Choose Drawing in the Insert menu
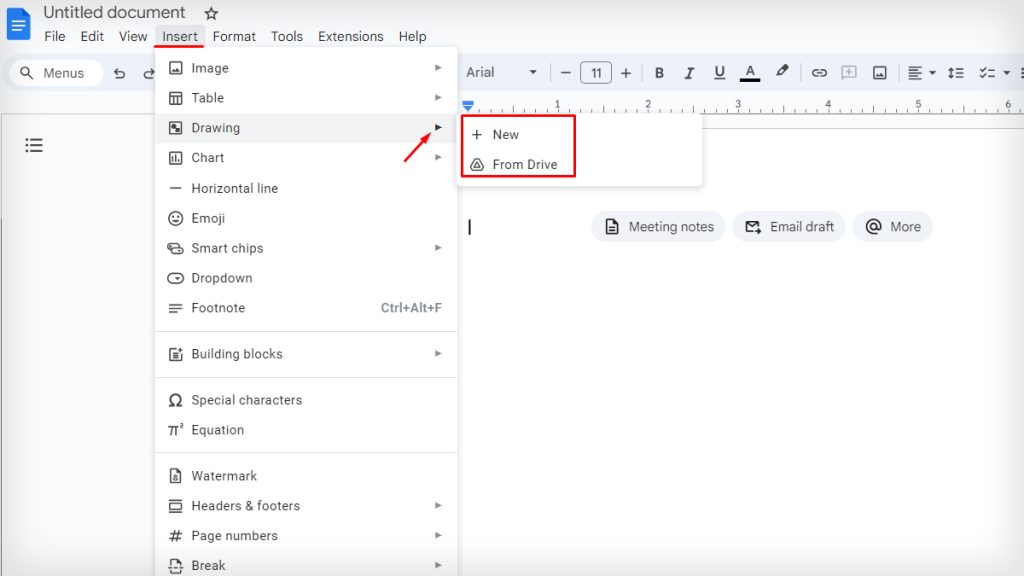 click(306, 128)
